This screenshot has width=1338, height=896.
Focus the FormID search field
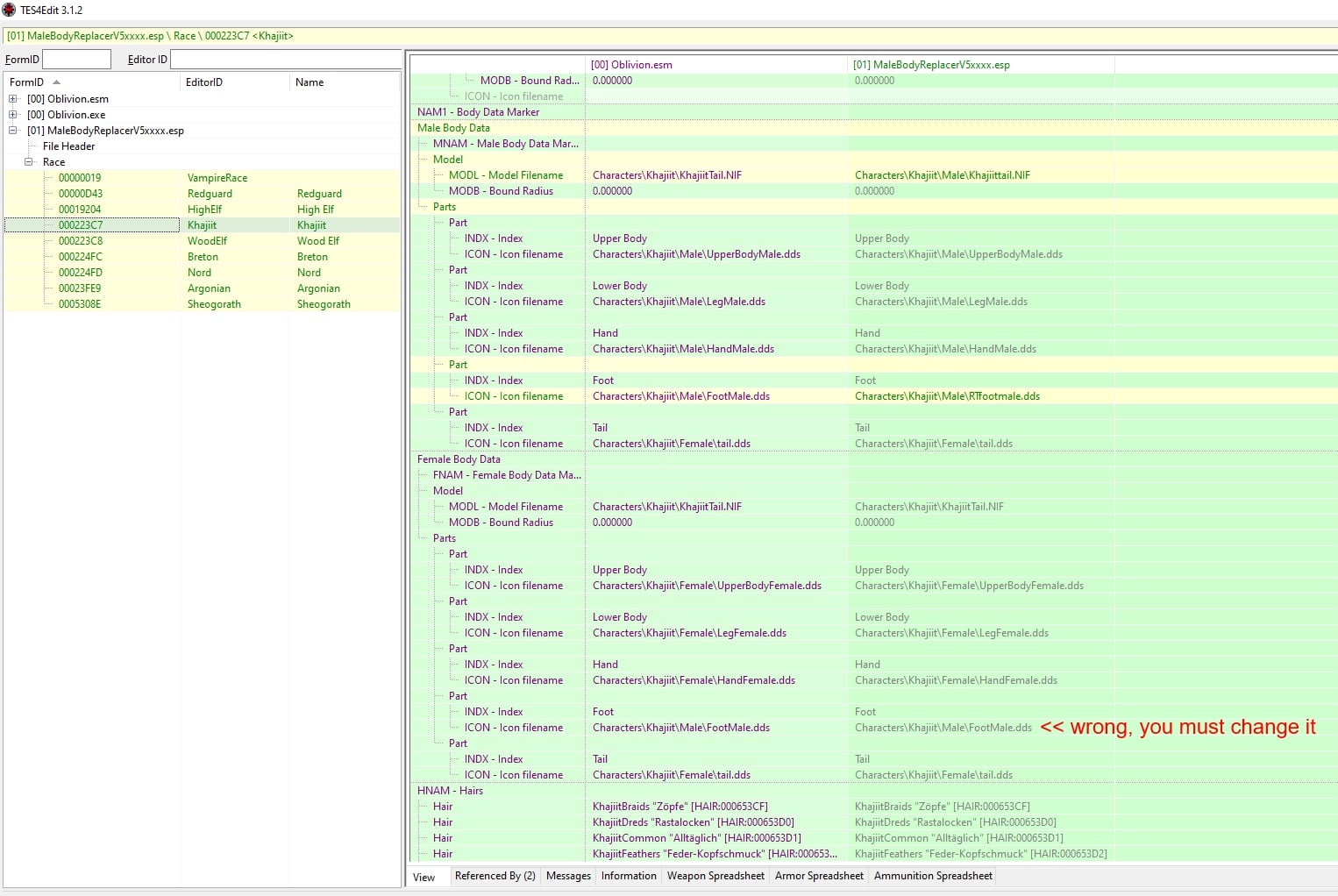[x=77, y=60]
